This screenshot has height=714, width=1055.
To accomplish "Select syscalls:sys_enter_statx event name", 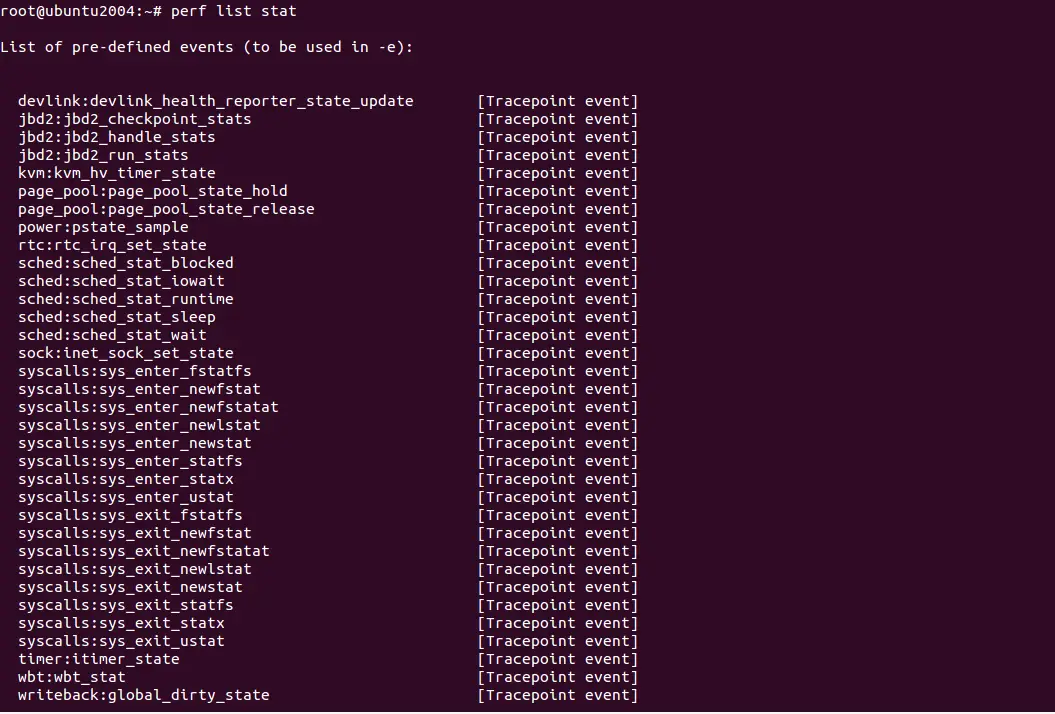I will click(x=126, y=479).
